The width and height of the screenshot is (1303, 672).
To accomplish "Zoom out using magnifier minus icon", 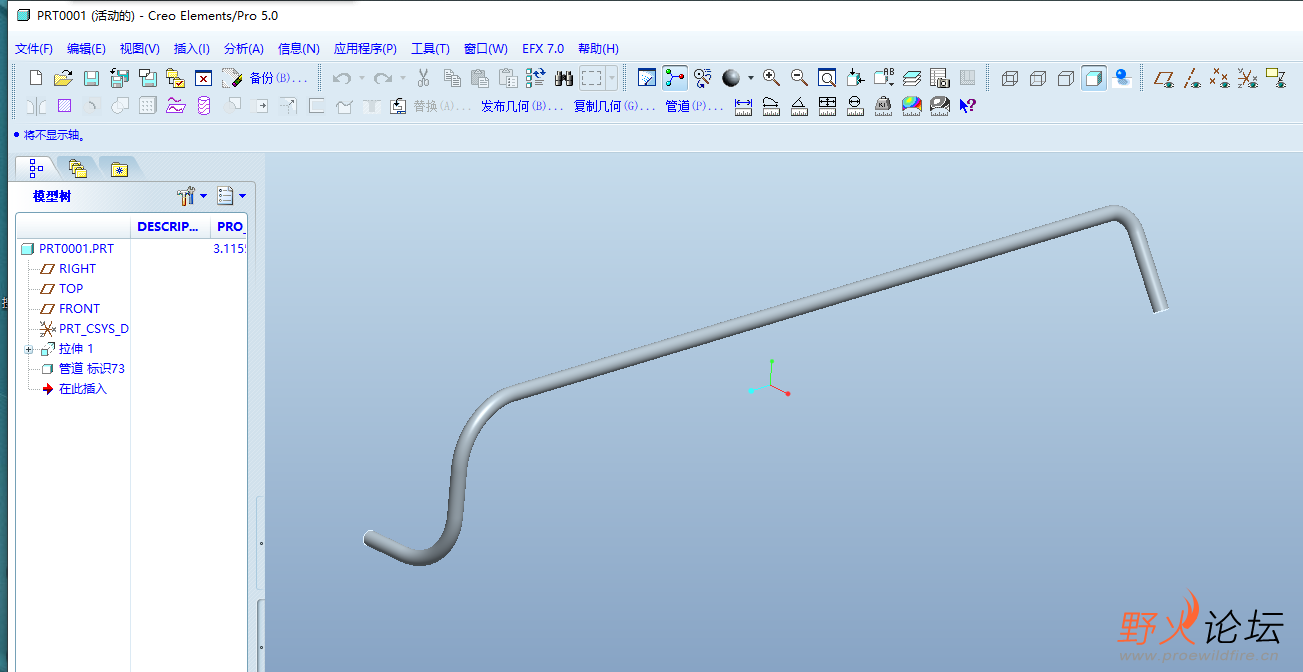I will coord(799,78).
